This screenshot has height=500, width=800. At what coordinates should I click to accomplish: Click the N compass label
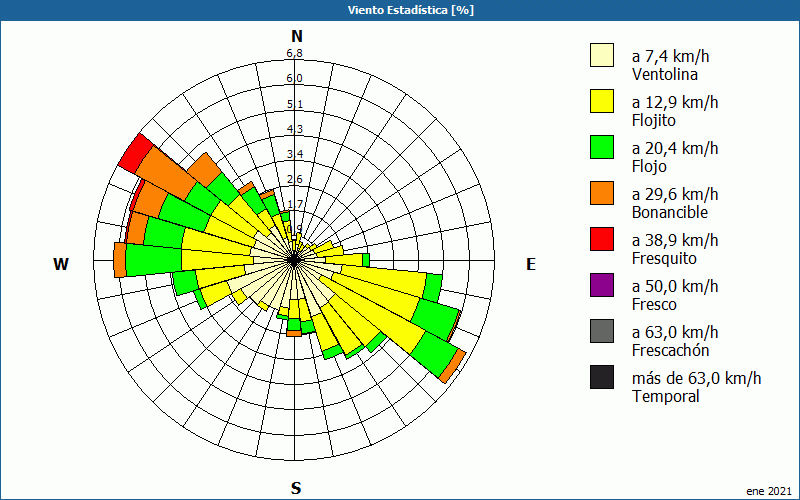[296, 36]
